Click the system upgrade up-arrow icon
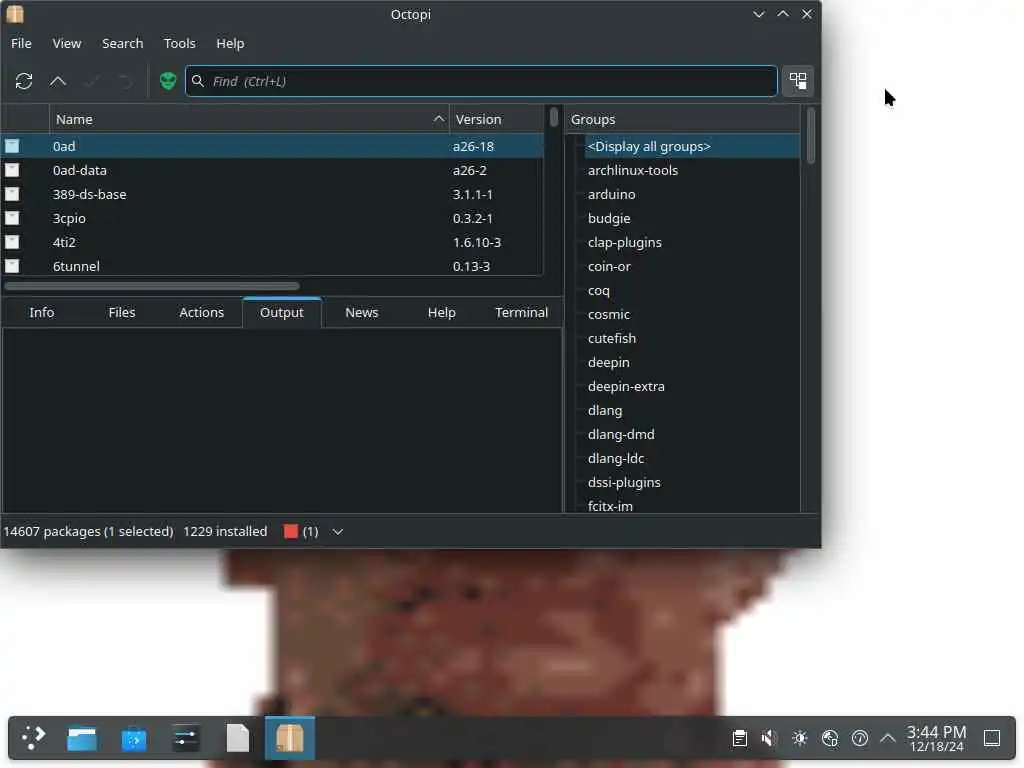 coord(58,81)
